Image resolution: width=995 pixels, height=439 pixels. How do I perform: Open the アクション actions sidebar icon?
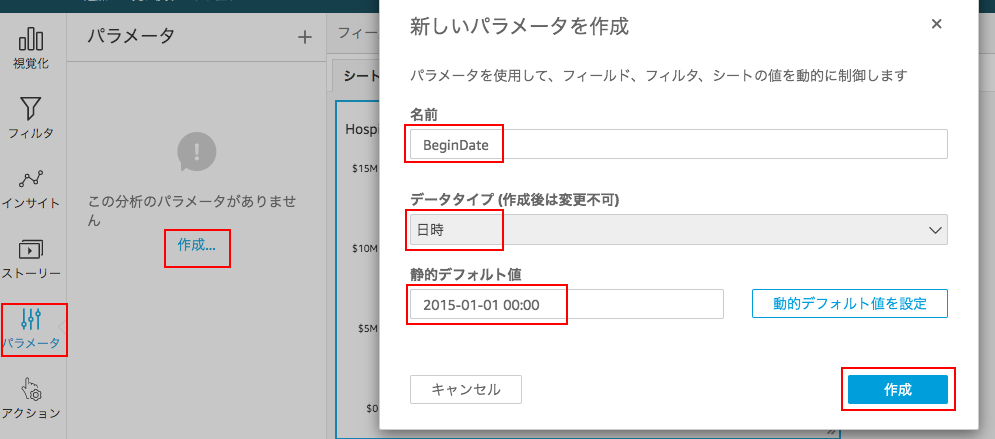click(31, 398)
